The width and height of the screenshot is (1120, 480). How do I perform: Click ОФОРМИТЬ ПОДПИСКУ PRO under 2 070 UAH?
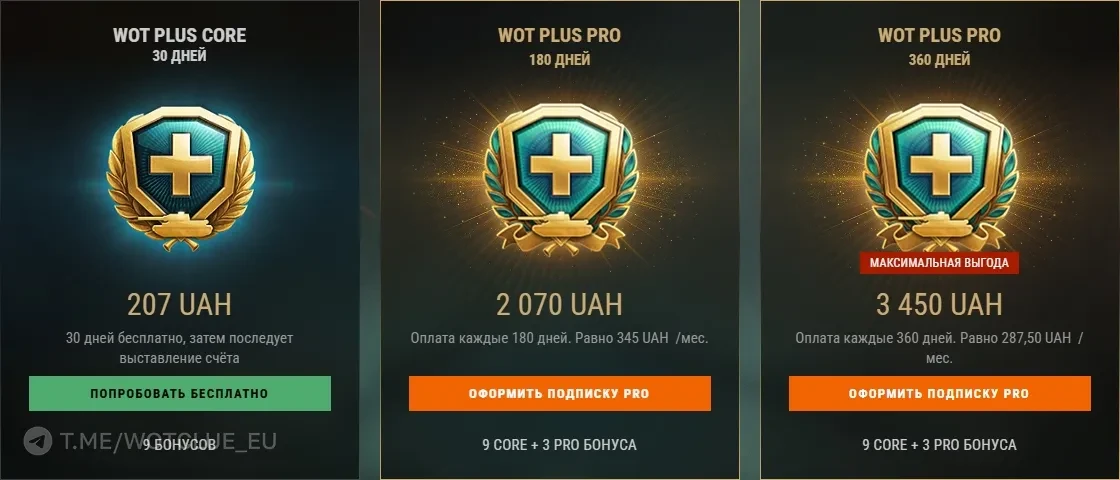tap(560, 394)
